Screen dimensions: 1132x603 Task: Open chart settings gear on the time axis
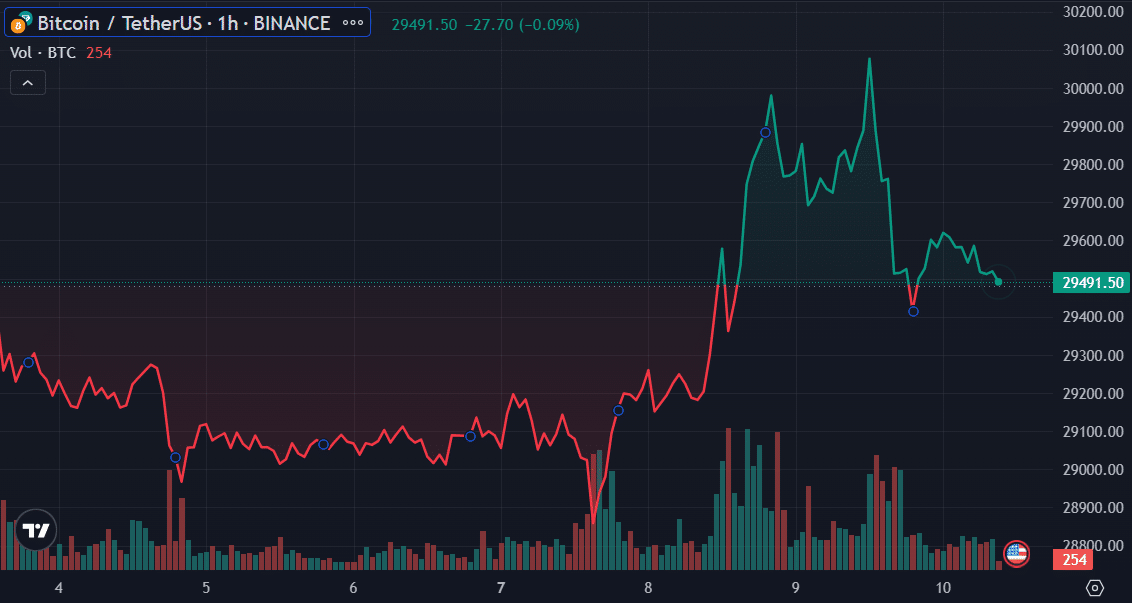(1094, 588)
